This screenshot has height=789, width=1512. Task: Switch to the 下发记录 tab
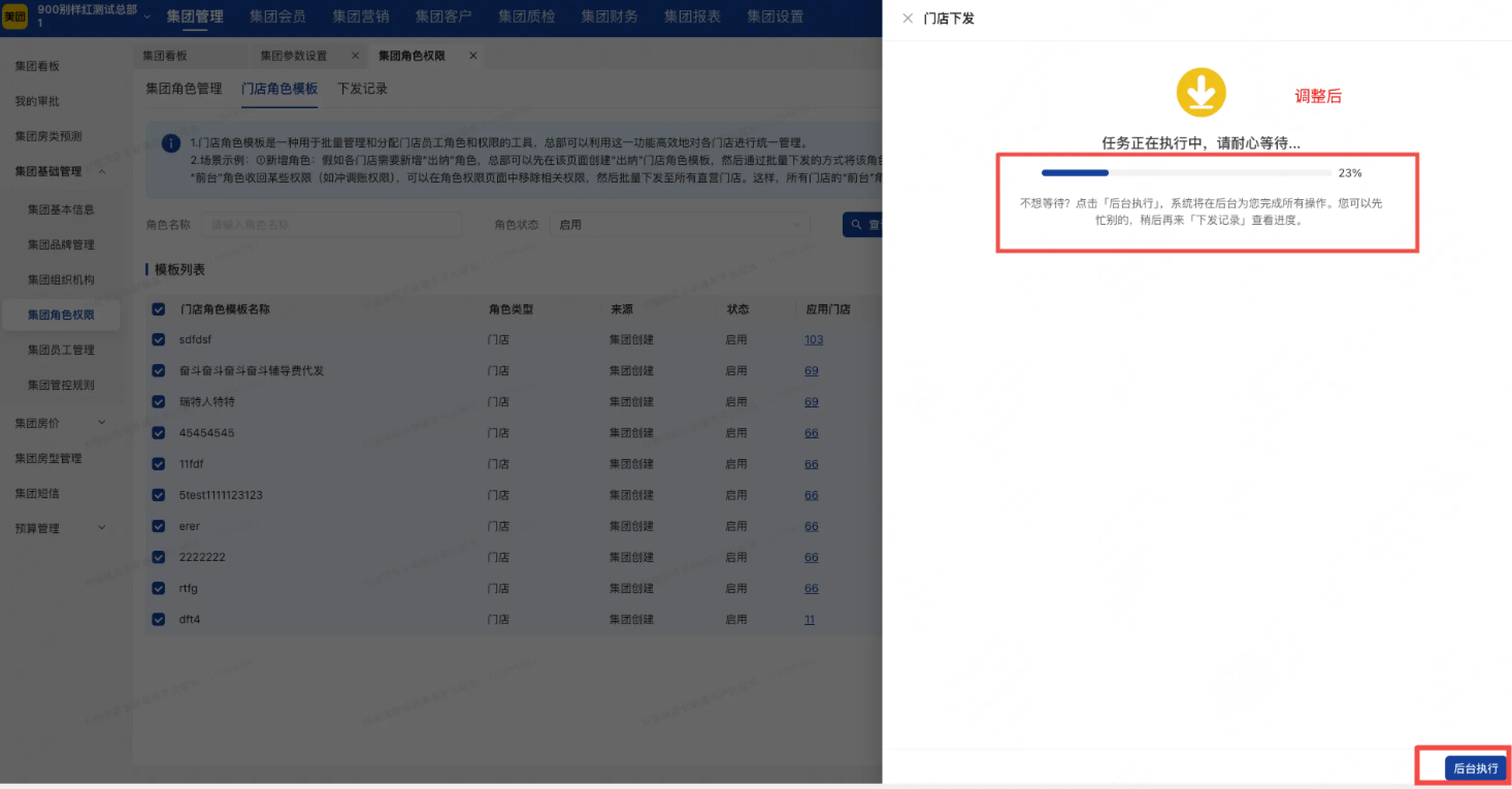(x=362, y=89)
